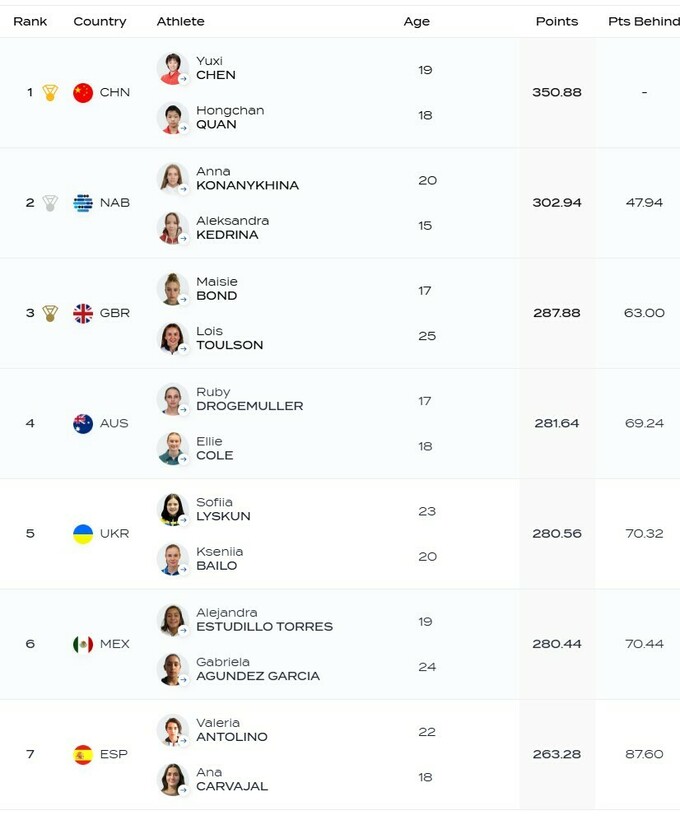Open Lois Toulson's profile link
Image resolution: width=680 pixels, height=820 pixels.
229,338
